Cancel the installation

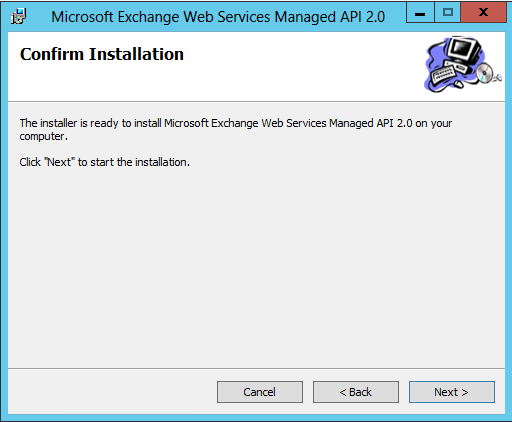(x=260, y=392)
